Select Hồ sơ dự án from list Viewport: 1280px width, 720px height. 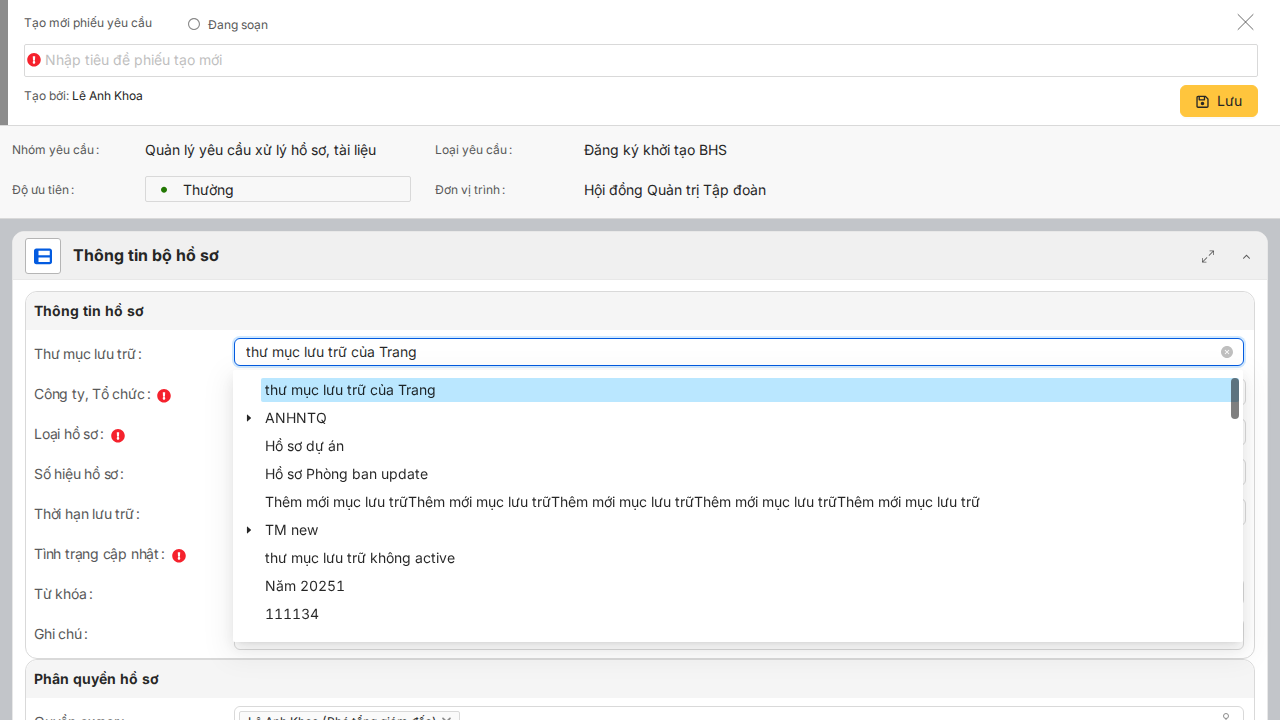(x=304, y=446)
